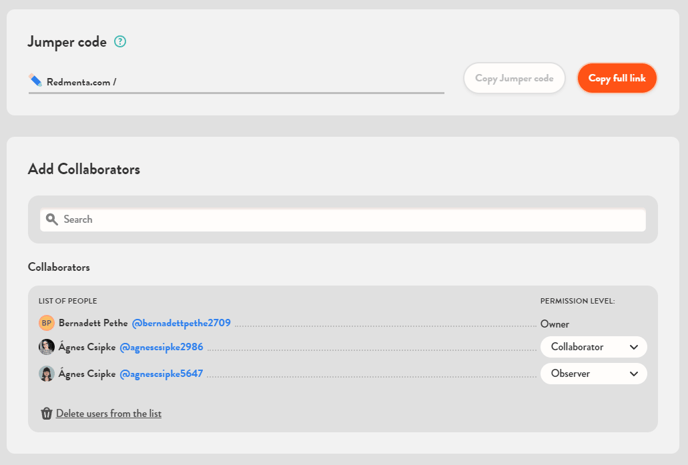
Task: Click the pencil icon before Redmenta.com
Action: (36, 81)
